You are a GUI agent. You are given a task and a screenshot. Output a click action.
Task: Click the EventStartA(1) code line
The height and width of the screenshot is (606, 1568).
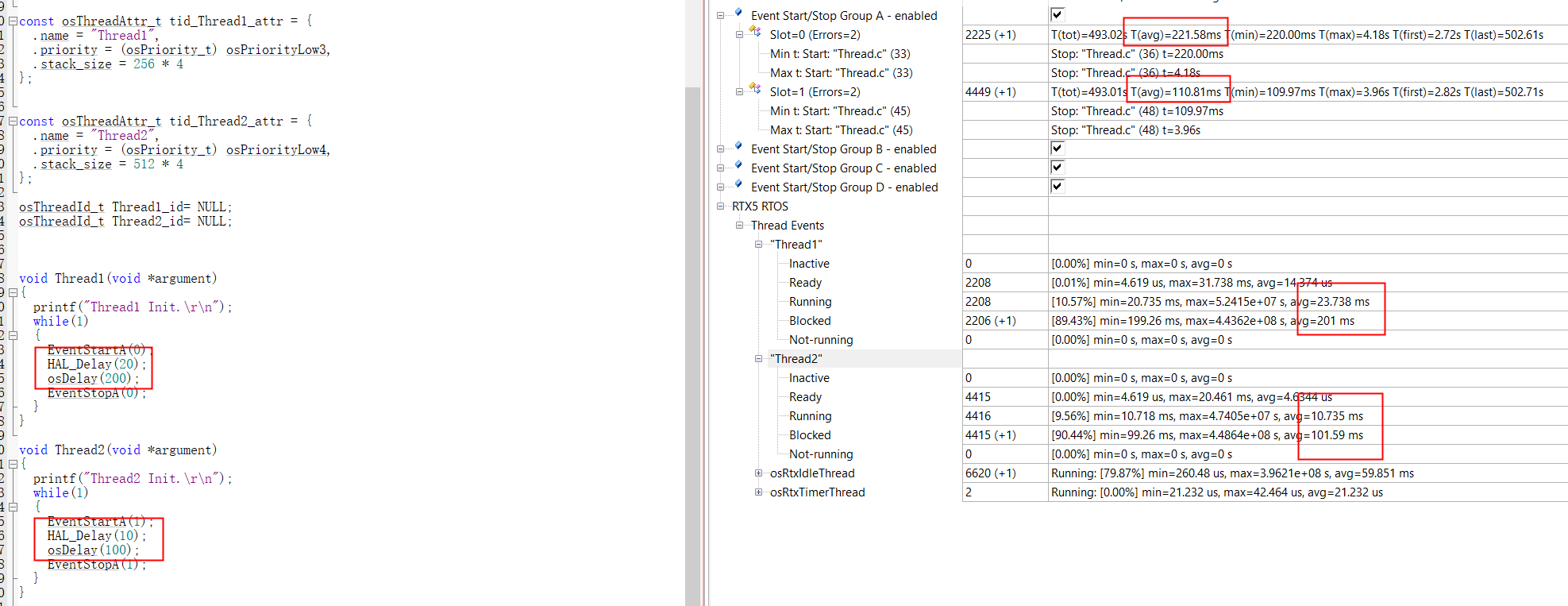(x=99, y=522)
